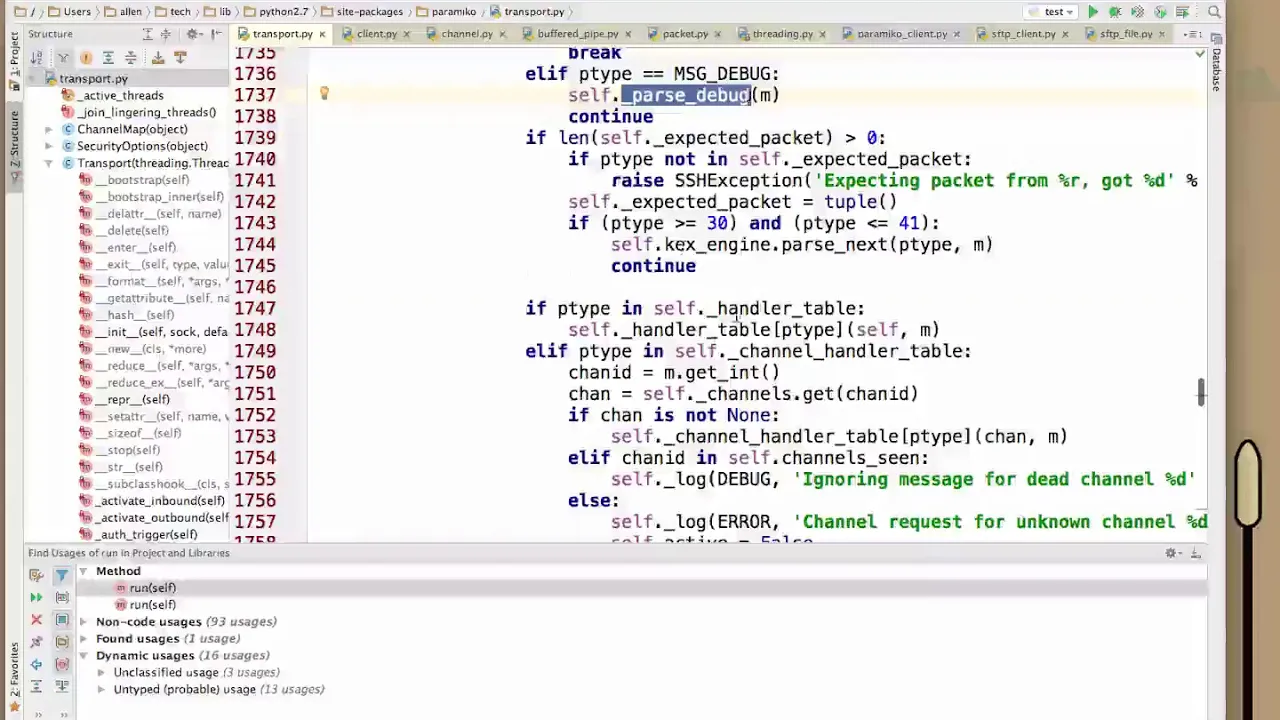1280x720 pixels.
Task: Click site-packages folder in breadcrumb
Action: pyautogui.click(x=362, y=12)
